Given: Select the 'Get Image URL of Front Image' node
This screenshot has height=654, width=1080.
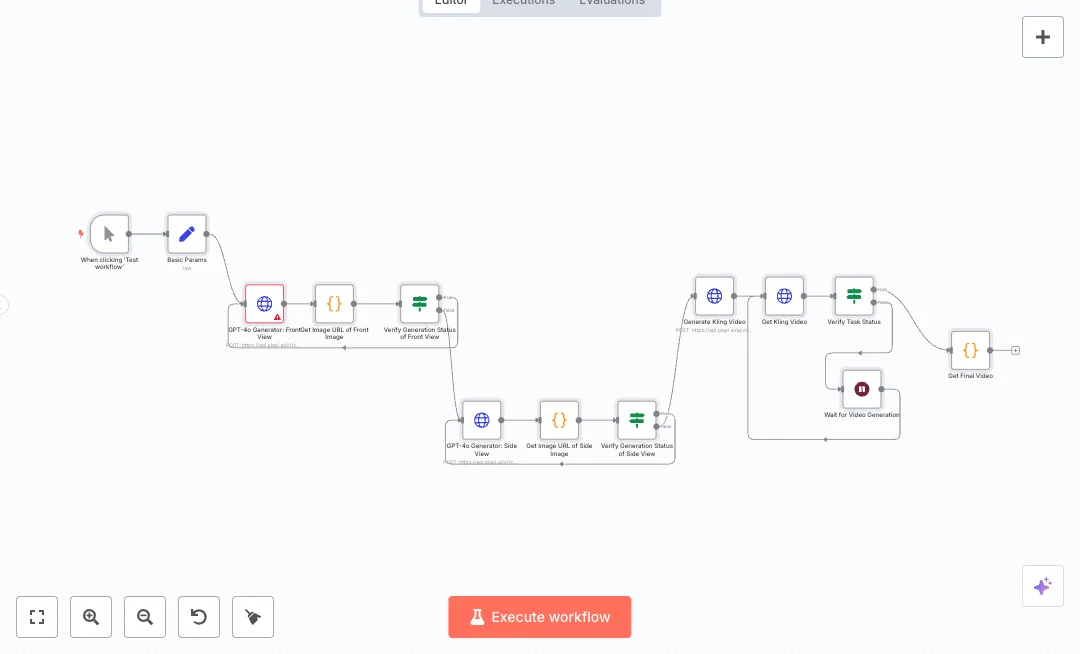Looking at the screenshot, I should 334,303.
